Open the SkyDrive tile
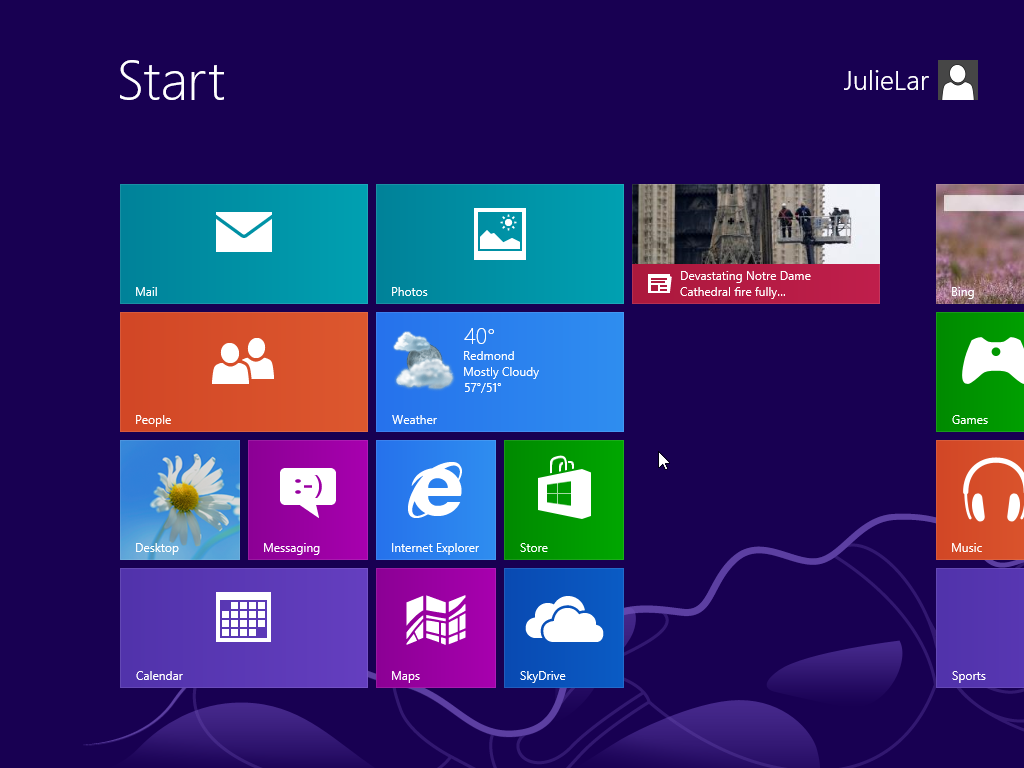Viewport: 1024px width, 768px height. coord(564,628)
